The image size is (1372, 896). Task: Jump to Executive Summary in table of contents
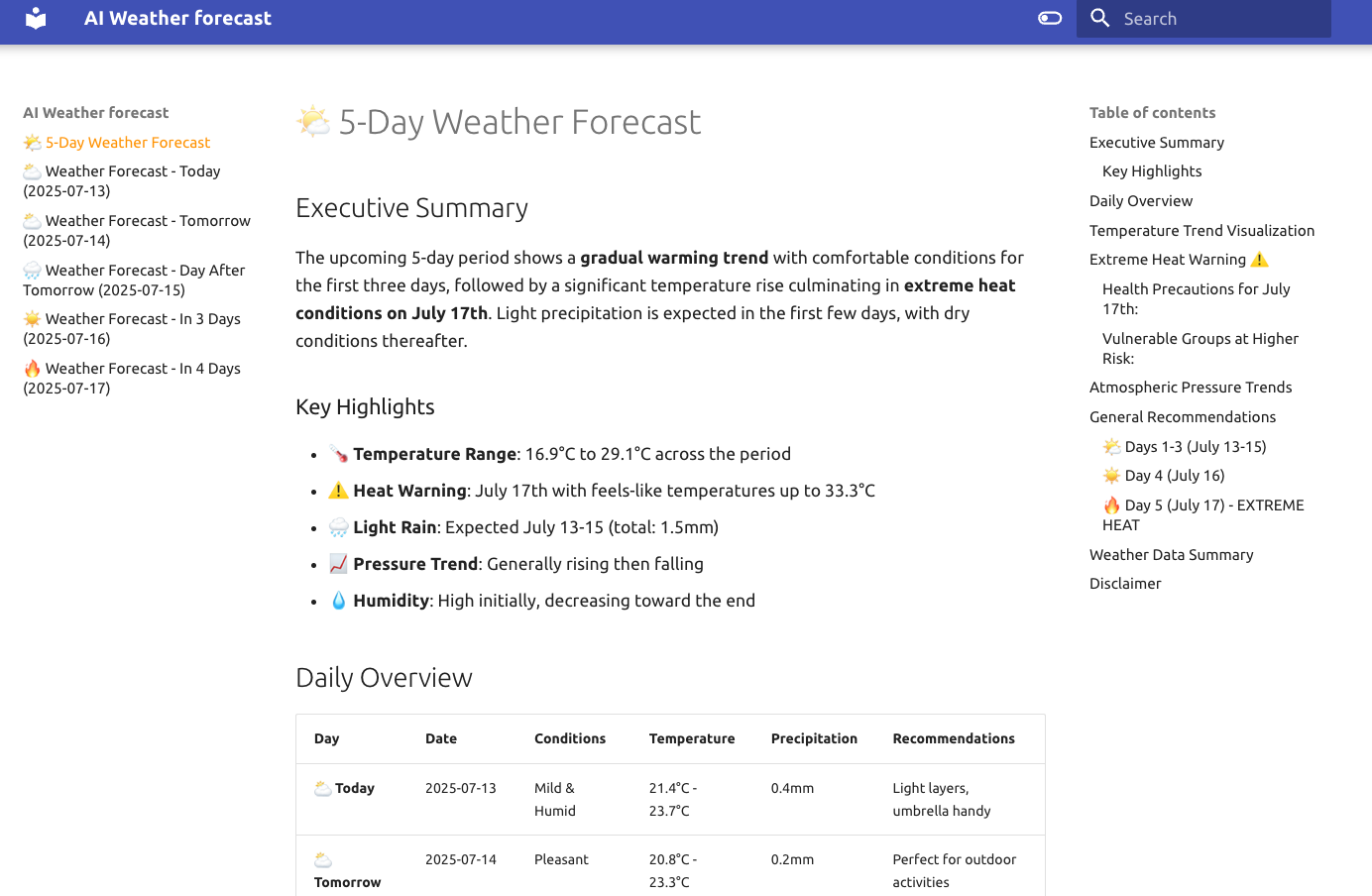click(1156, 143)
